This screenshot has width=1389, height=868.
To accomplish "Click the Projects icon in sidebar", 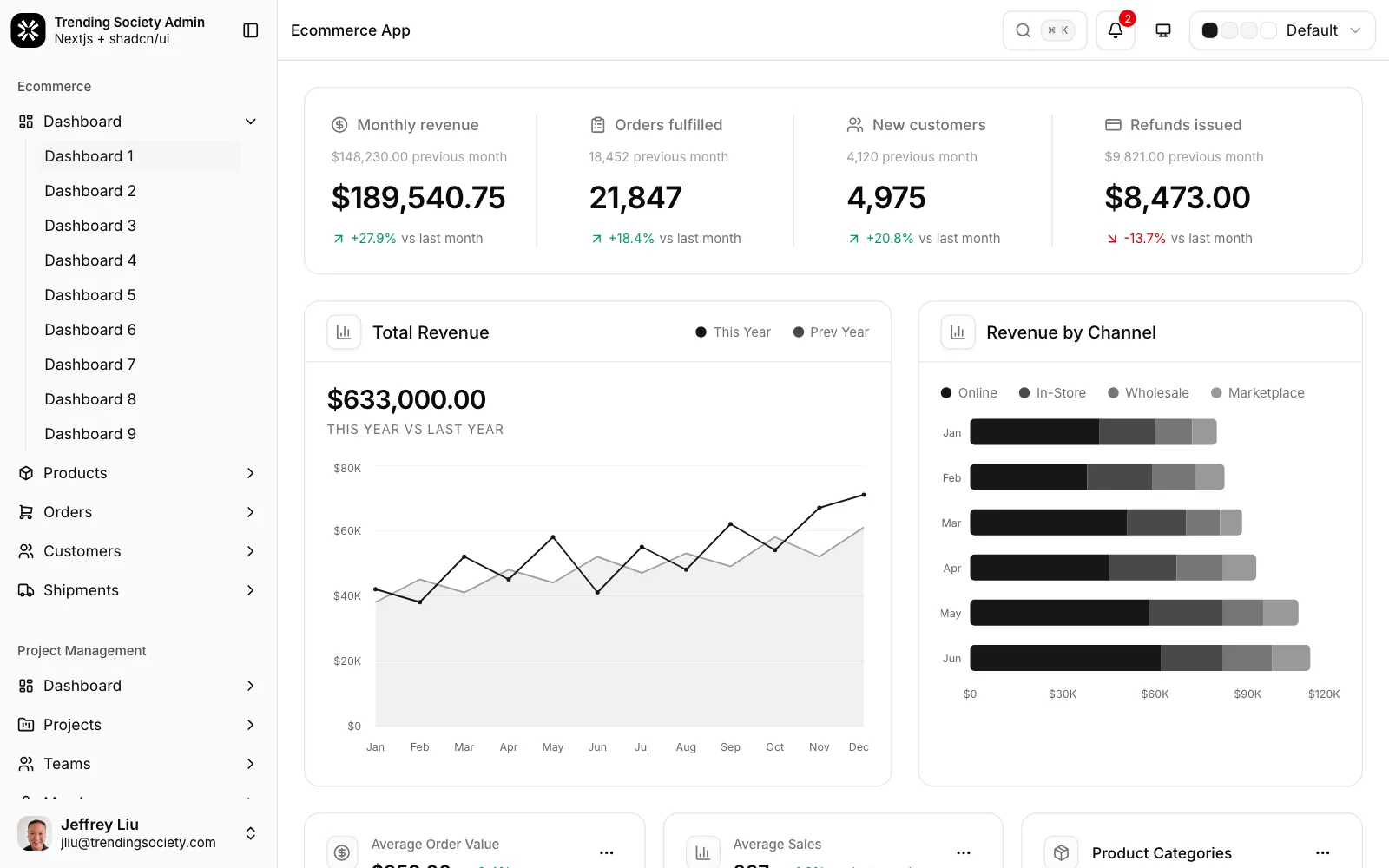I will (x=26, y=725).
